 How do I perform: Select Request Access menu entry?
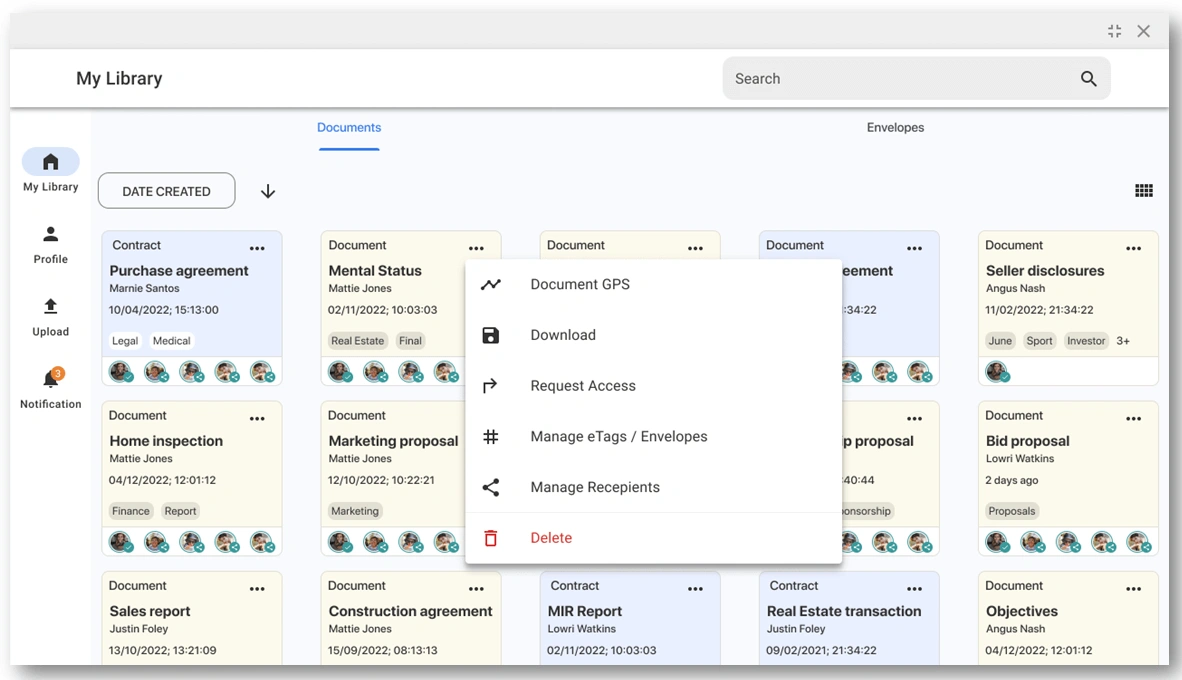tap(654, 385)
